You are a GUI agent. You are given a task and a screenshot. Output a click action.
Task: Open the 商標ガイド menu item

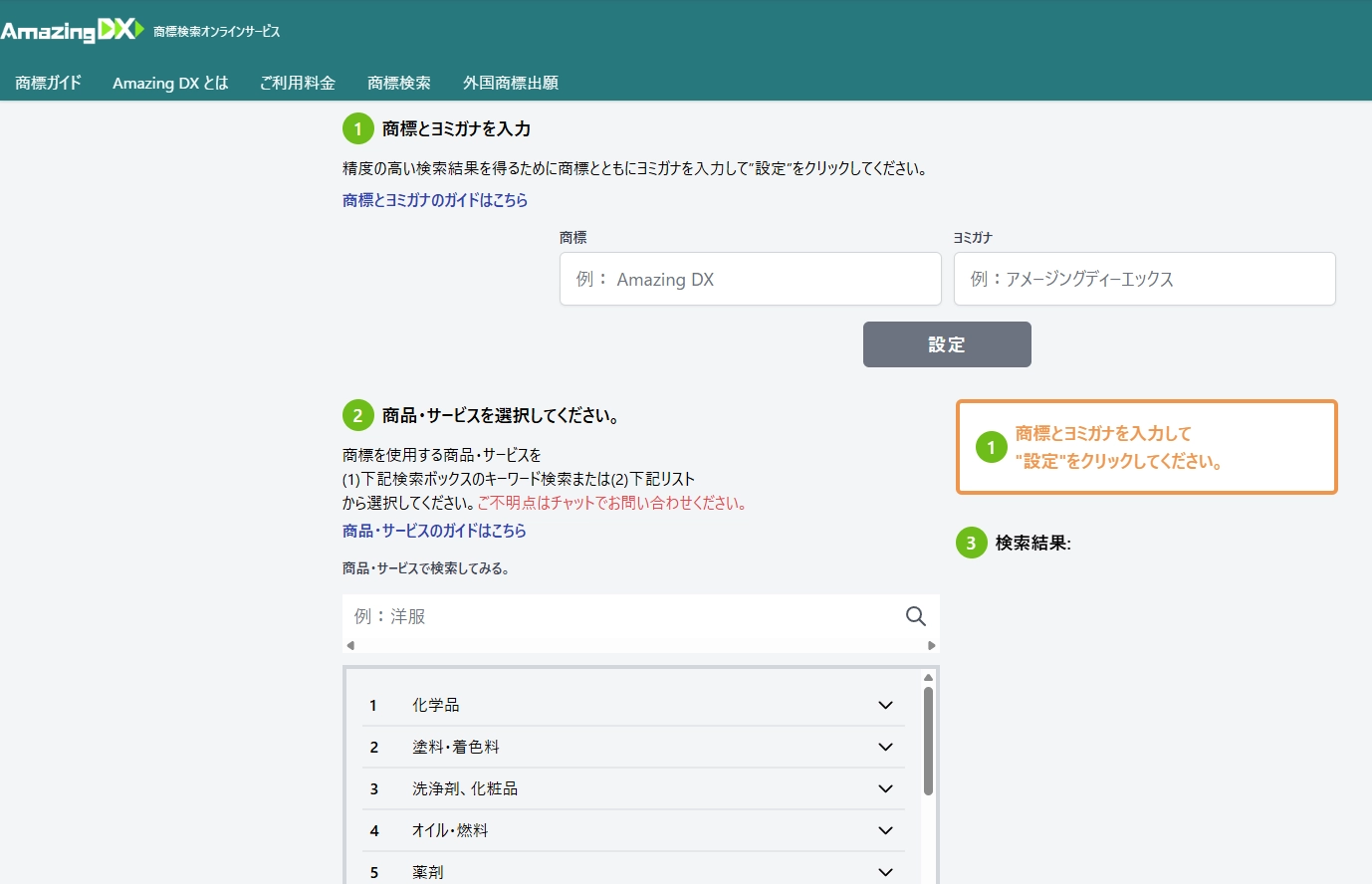click(48, 83)
